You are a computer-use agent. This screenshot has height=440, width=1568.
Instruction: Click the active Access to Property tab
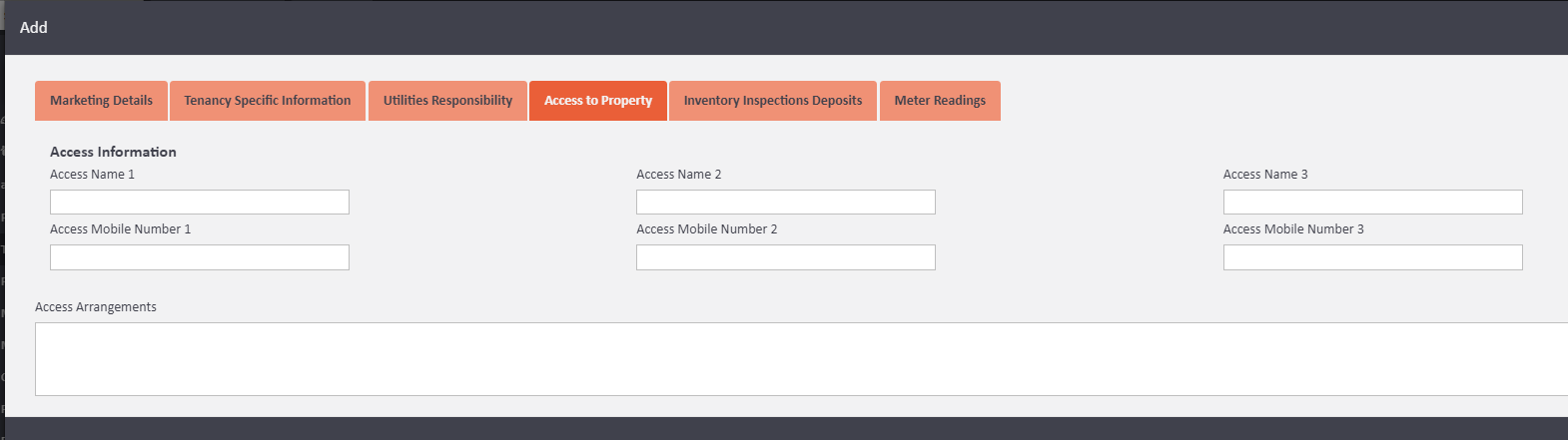pyautogui.click(x=598, y=101)
